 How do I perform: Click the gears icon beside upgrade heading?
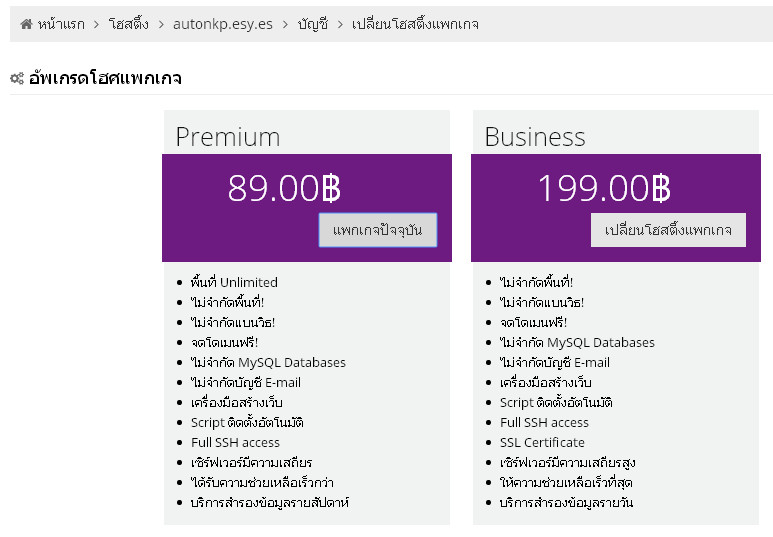tap(17, 78)
